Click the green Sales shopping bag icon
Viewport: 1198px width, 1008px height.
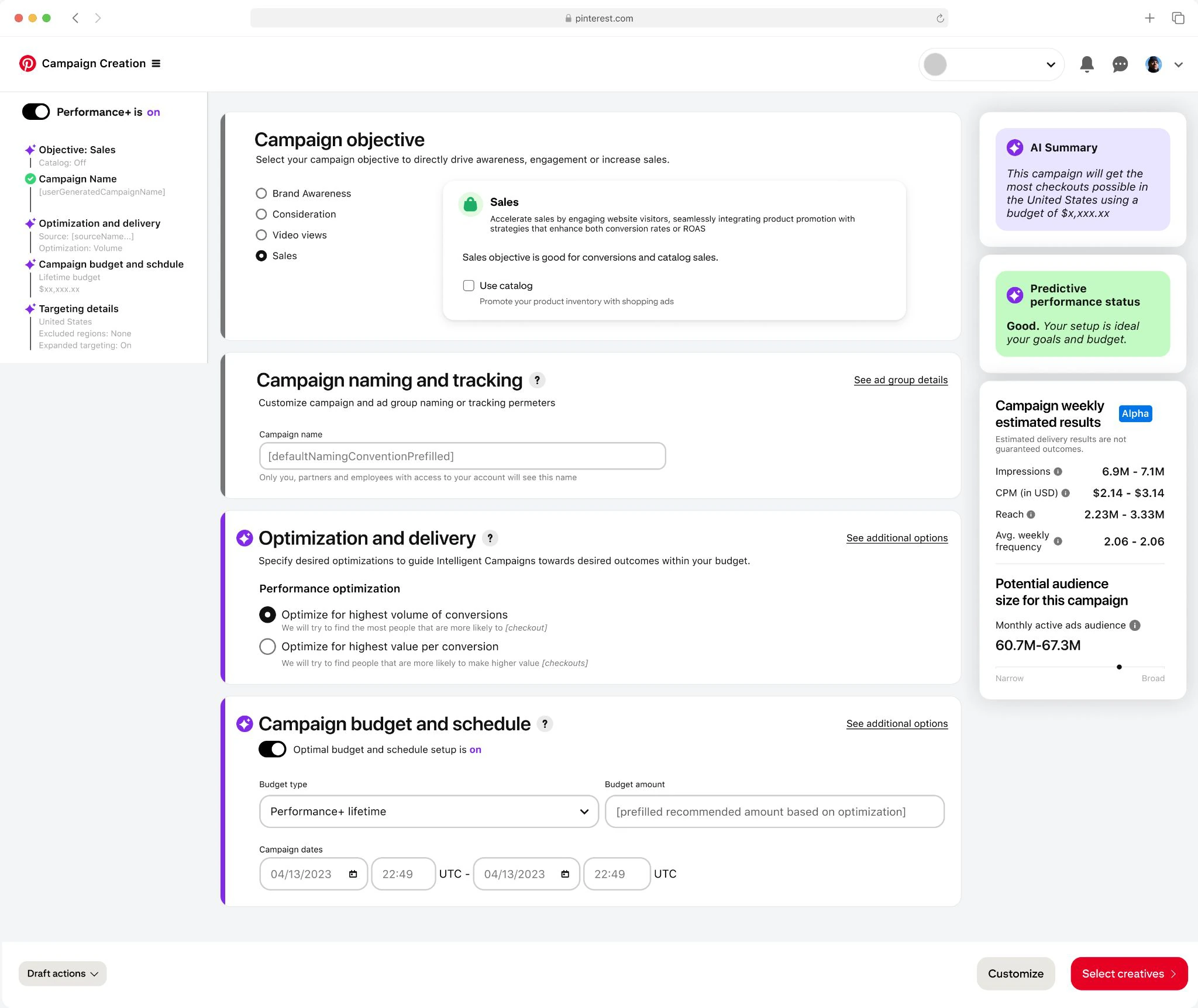coord(470,205)
